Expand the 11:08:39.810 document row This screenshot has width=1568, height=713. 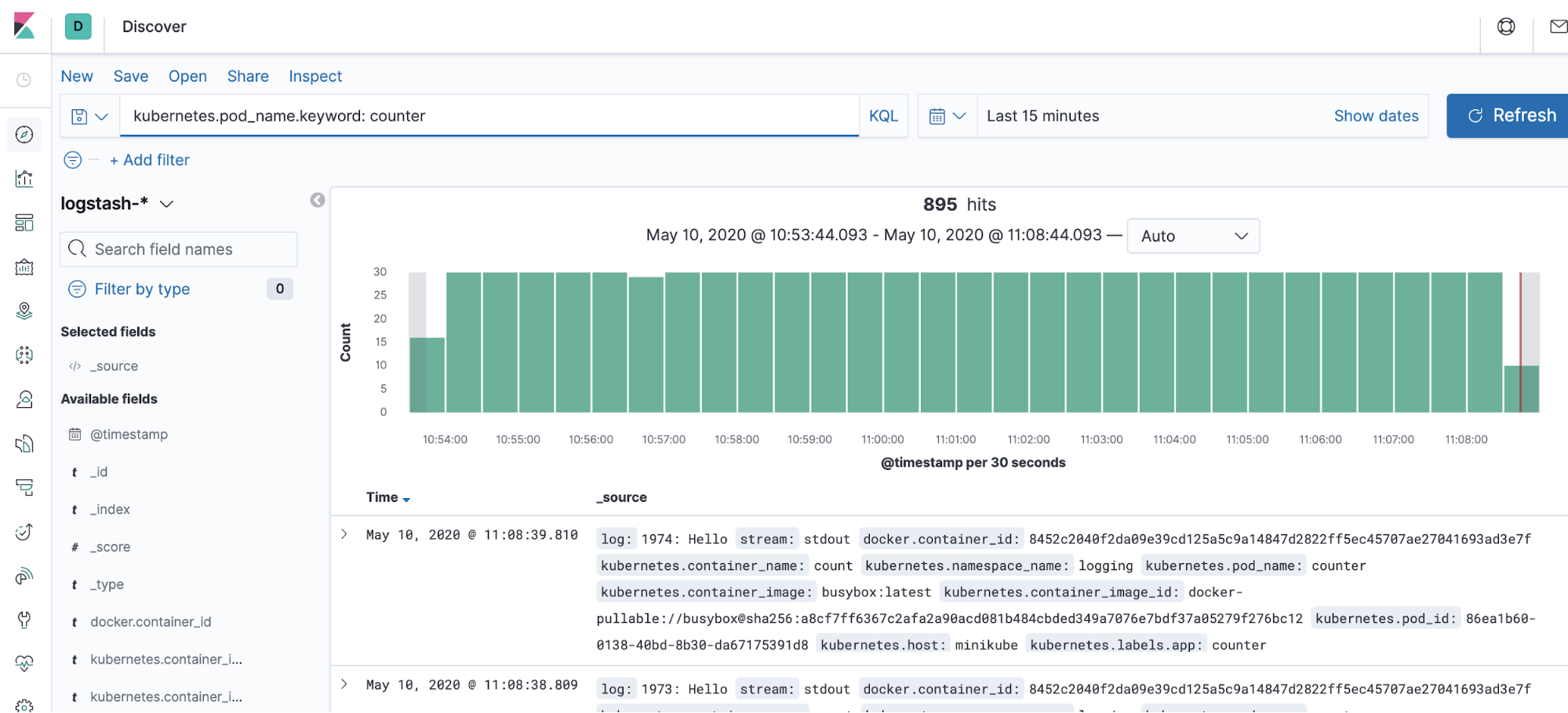tap(344, 534)
